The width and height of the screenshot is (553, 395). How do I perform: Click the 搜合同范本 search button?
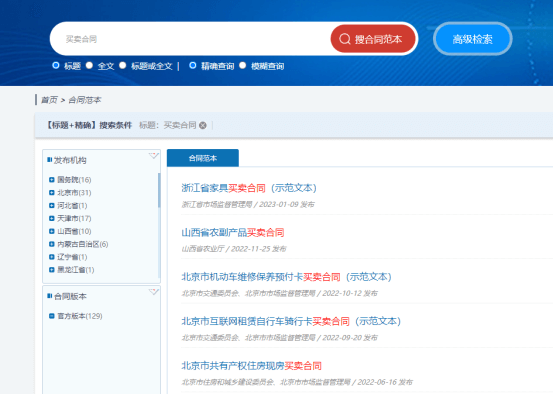[373, 39]
